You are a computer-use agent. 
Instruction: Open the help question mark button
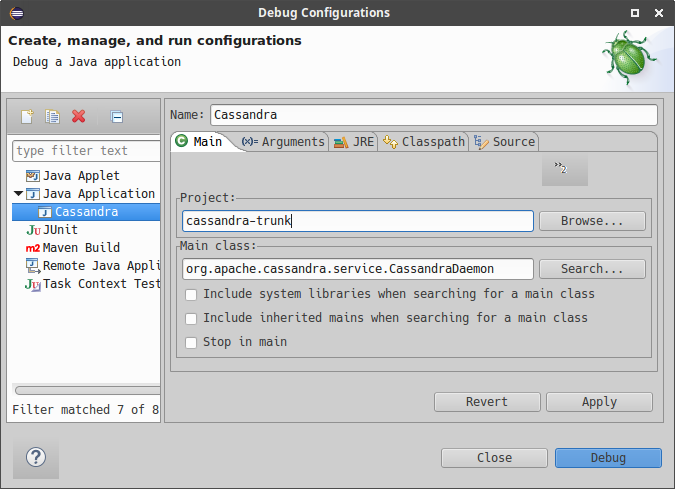36,459
